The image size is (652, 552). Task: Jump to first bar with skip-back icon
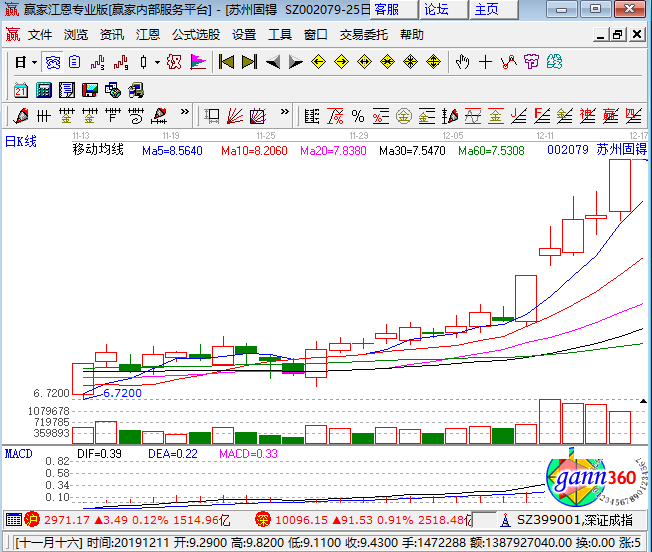click(x=226, y=62)
